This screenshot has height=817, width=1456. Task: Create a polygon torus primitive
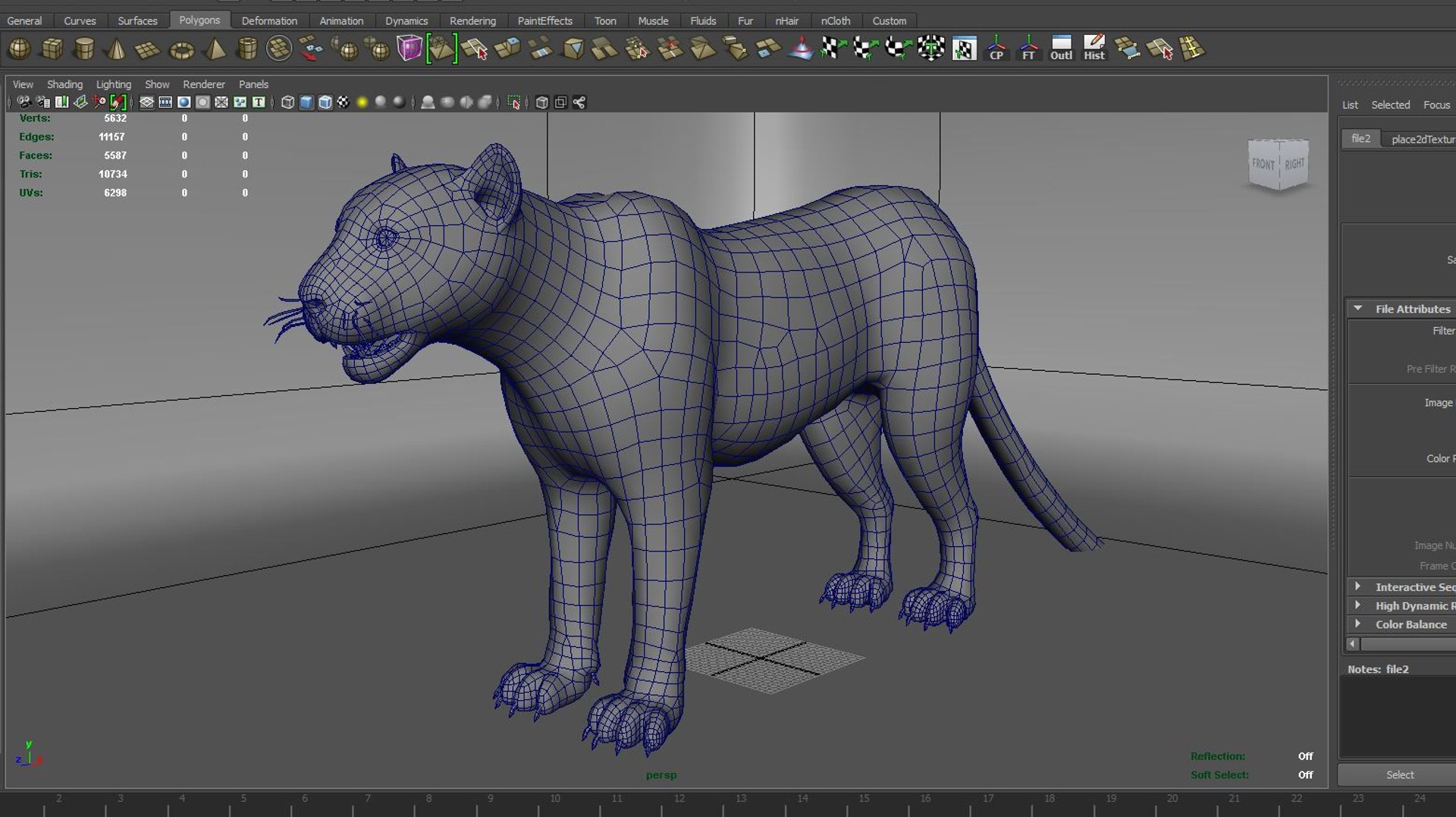click(181, 51)
